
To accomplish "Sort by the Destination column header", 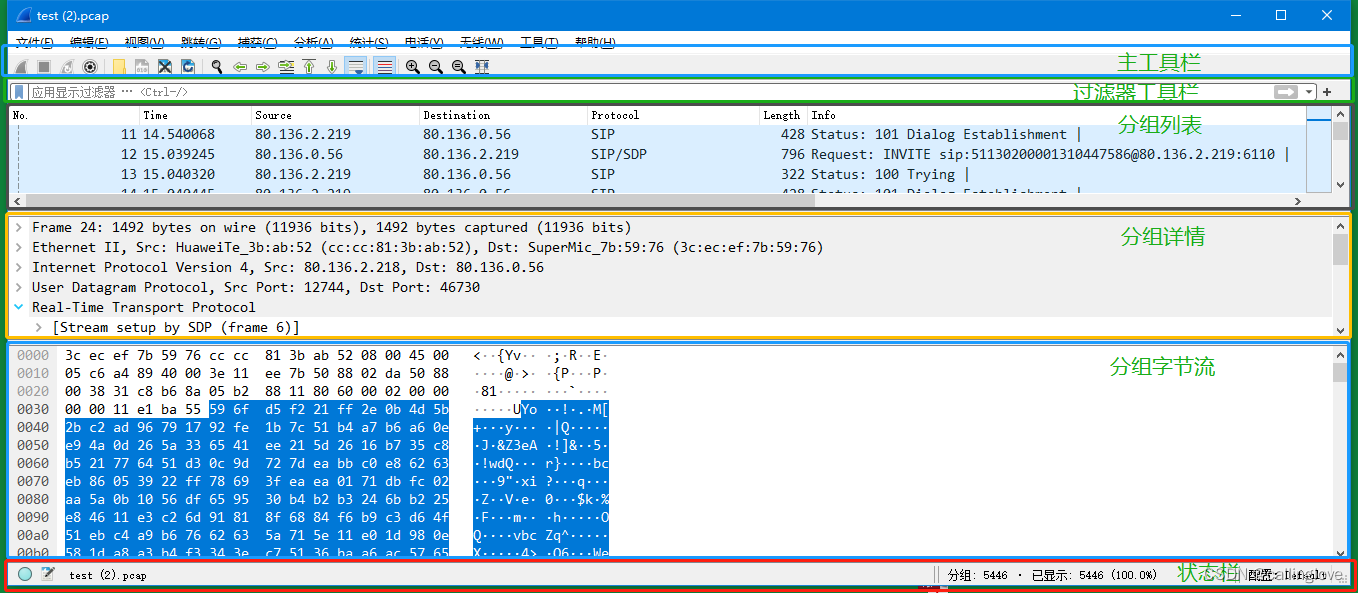I will pyautogui.click(x=503, y=115).
